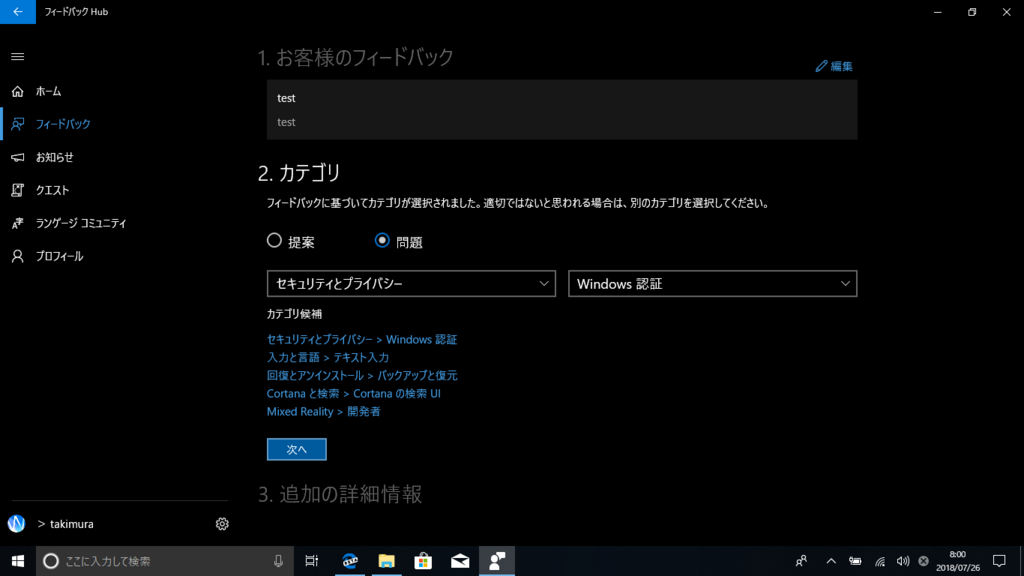Open the Windows Start menu

(x=18, y=561)
